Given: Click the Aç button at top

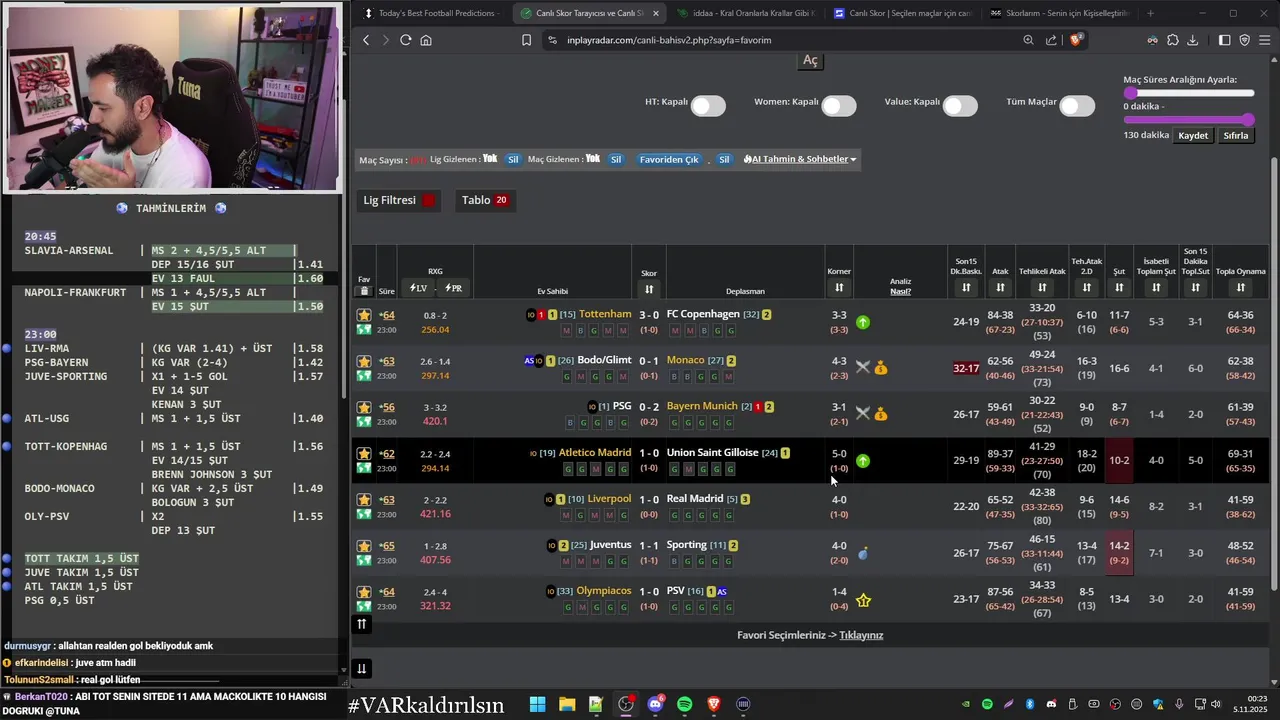Looking at the screenshot, I should tap(810, 60).
